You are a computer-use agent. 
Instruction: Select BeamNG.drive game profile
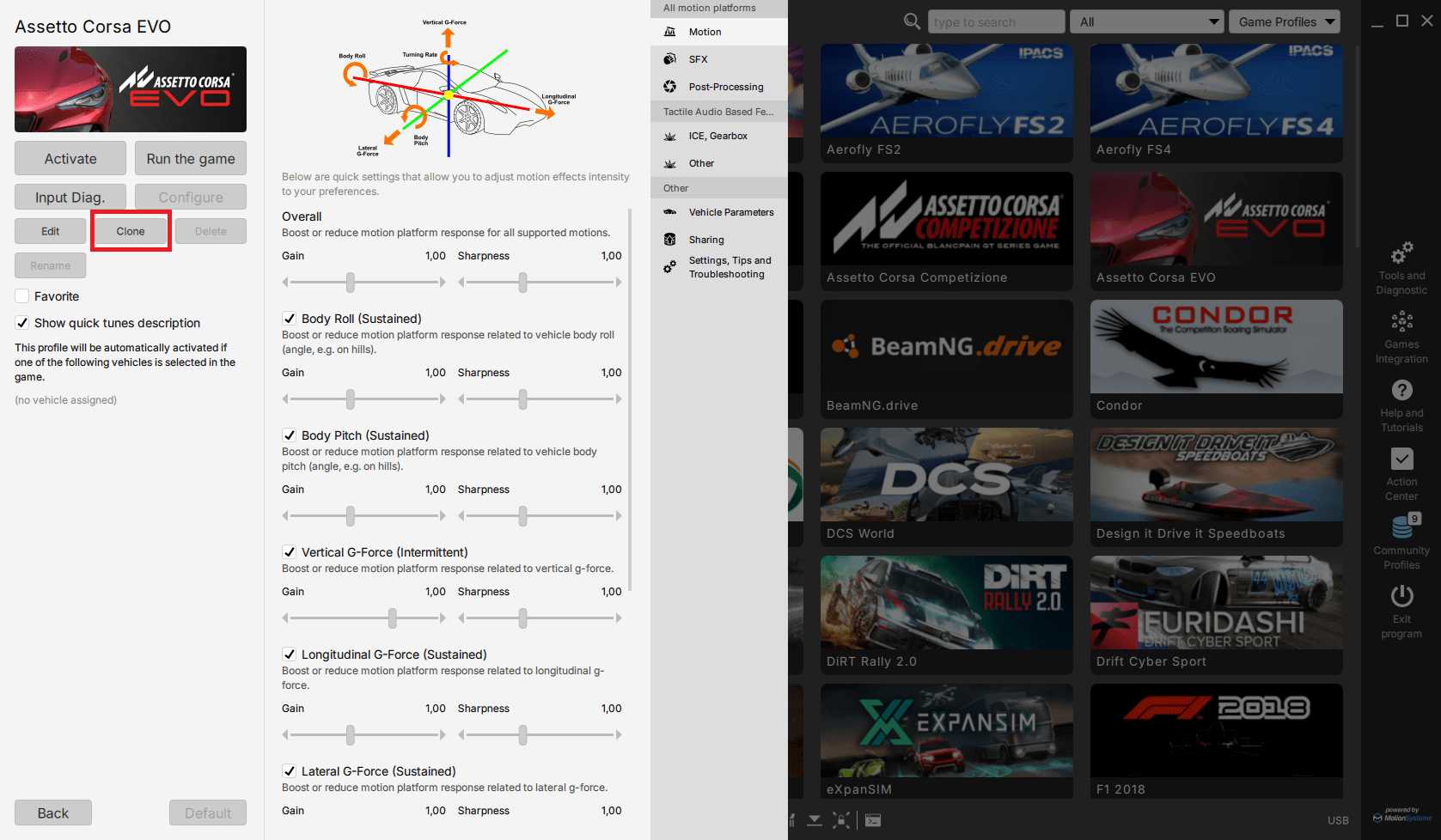947,358
